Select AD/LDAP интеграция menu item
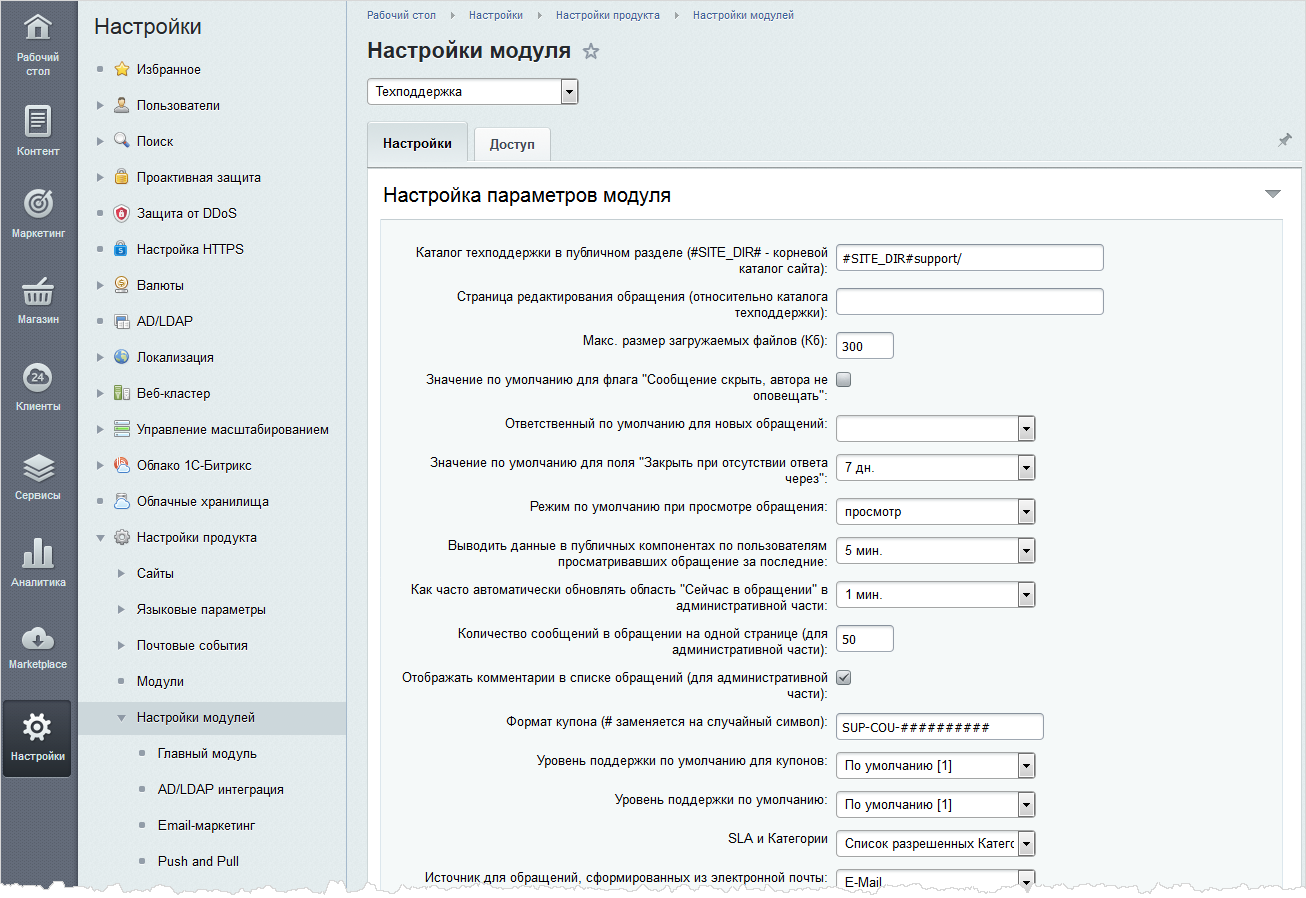This screenshot has width=1306, height=898. (x=221, y=789)
